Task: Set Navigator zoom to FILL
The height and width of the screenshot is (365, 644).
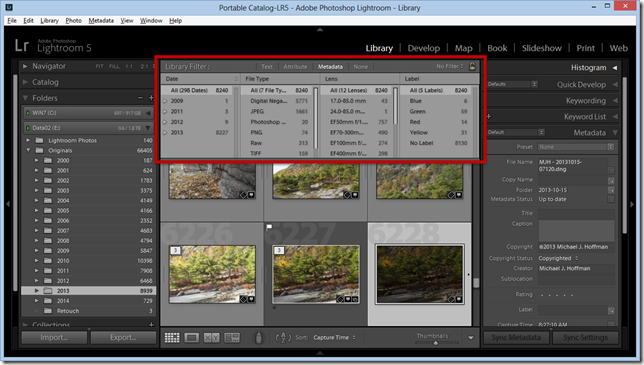Action: pos(114,66)
